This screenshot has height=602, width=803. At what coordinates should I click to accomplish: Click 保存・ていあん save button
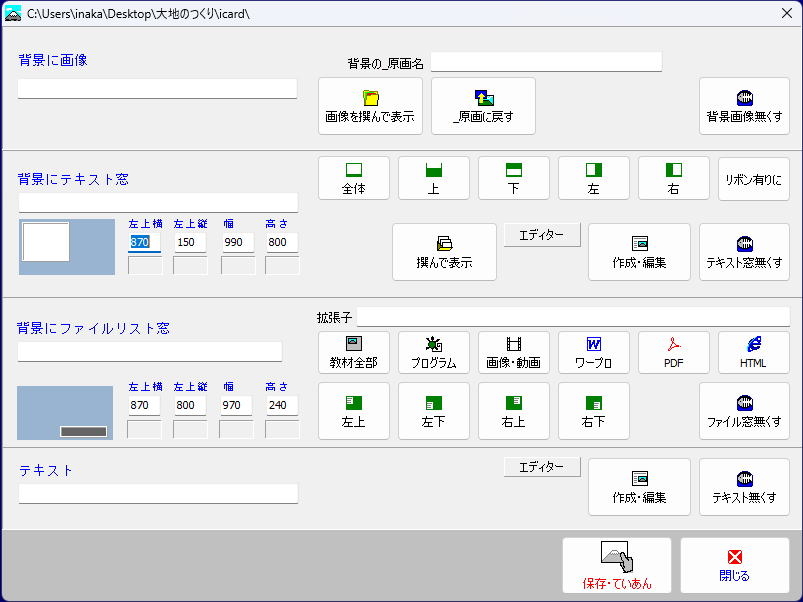tap(616, 566)
